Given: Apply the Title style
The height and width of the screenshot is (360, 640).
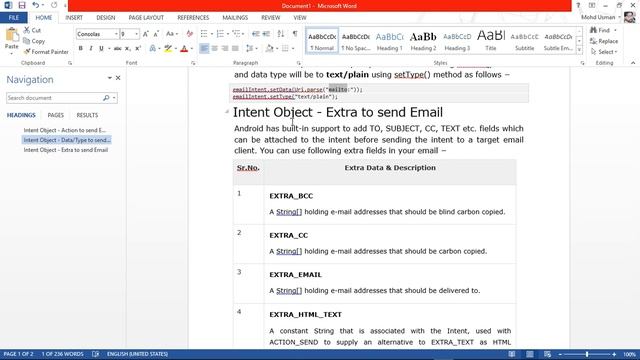Looking at the screenshot, I should [x=491, y=40].
